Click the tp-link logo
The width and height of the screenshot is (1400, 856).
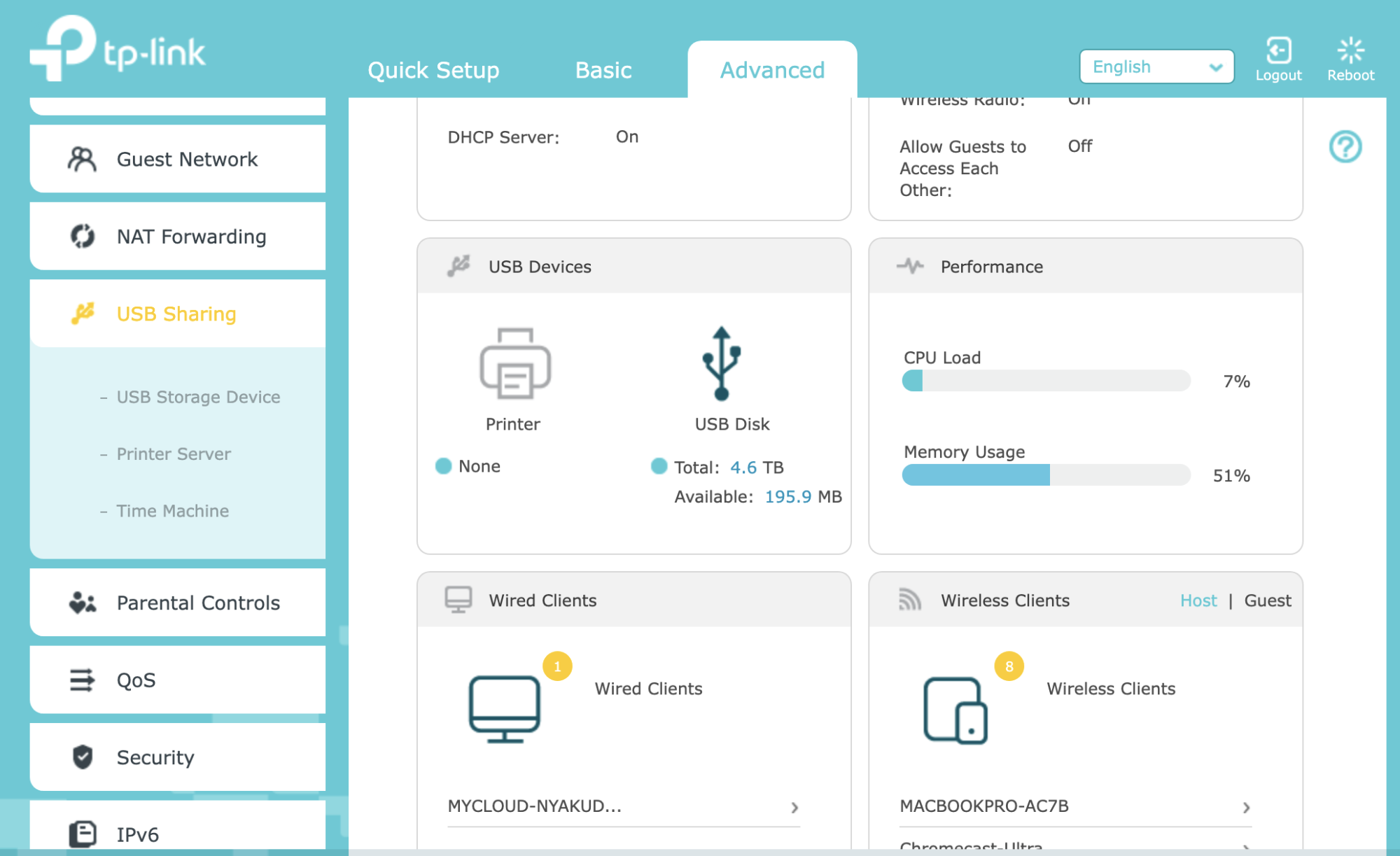(x=118, y=49)
